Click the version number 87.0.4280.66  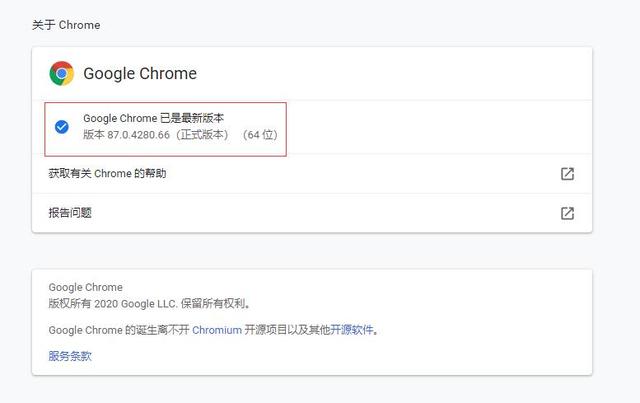pyautogui.click(x=136, y=135)
